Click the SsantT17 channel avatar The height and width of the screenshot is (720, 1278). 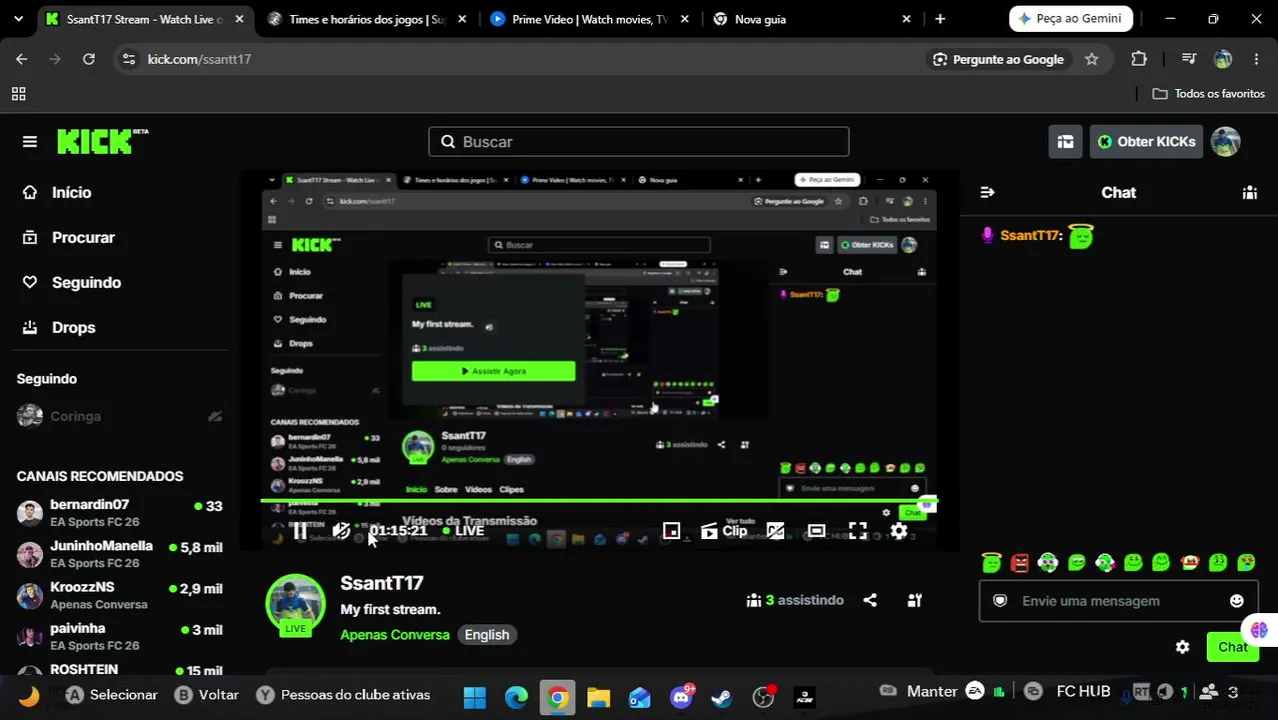(295, 604)
